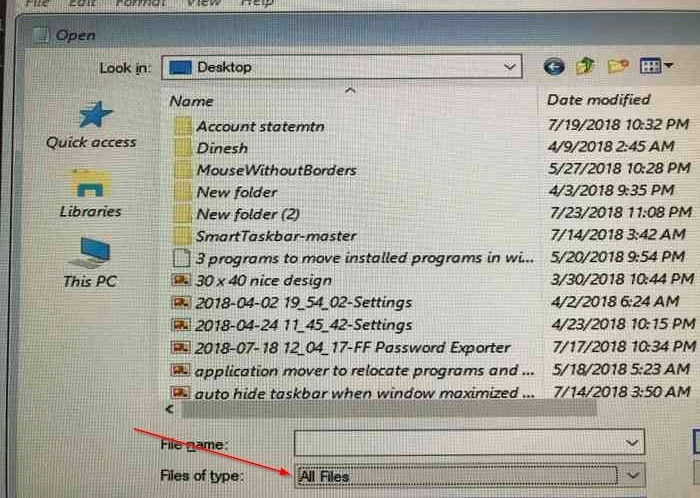Open the Format menu
This screenshot has height=498, width=700.
[x=140, y=3]
